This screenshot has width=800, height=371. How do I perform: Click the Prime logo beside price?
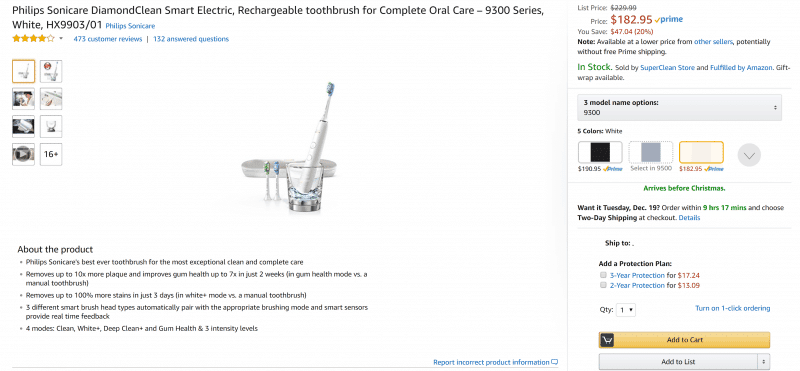[669, 20]
